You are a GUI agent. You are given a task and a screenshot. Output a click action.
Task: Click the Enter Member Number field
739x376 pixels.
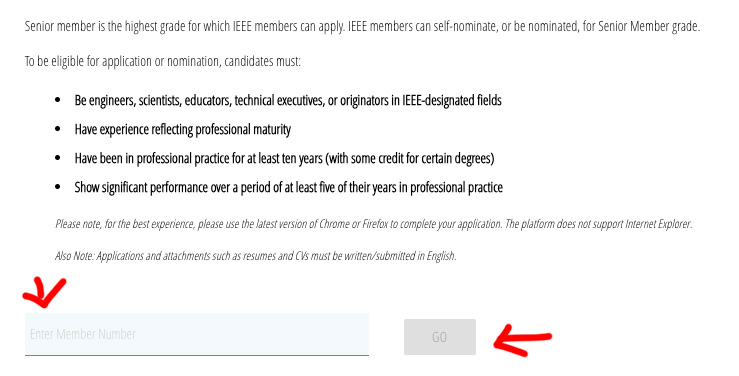pos(197,334)
